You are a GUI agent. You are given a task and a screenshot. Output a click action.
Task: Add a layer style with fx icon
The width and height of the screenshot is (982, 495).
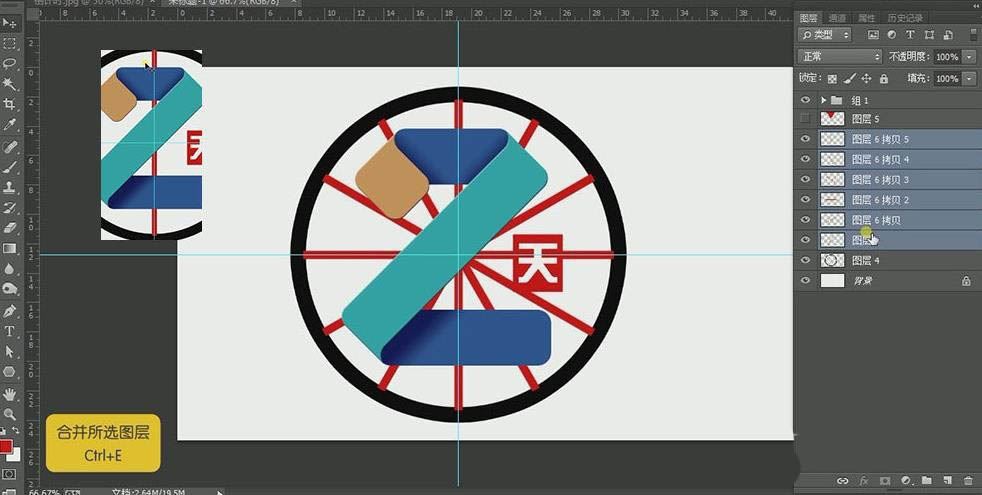[x=863, y=481]
